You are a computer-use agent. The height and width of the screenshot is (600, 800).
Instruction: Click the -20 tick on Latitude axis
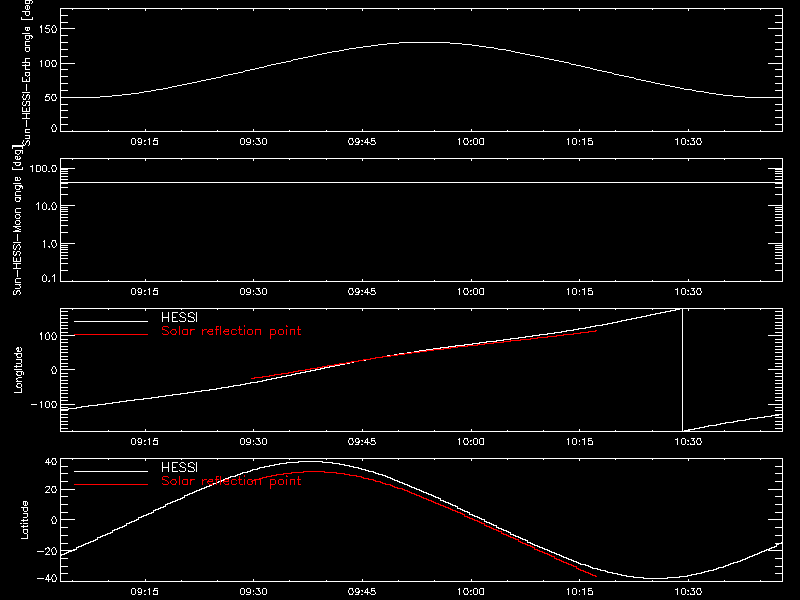(47, 552)
